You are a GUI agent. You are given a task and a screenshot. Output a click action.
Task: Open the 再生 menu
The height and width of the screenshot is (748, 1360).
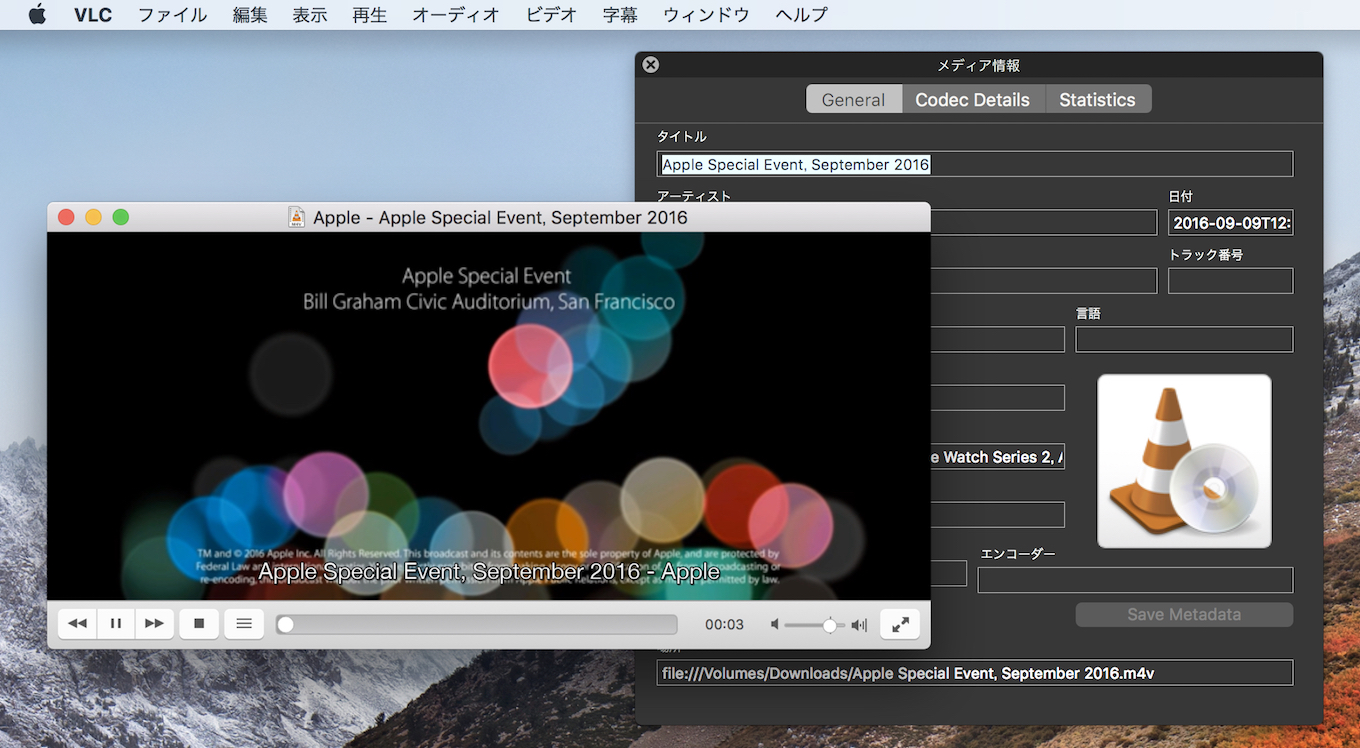370,15
